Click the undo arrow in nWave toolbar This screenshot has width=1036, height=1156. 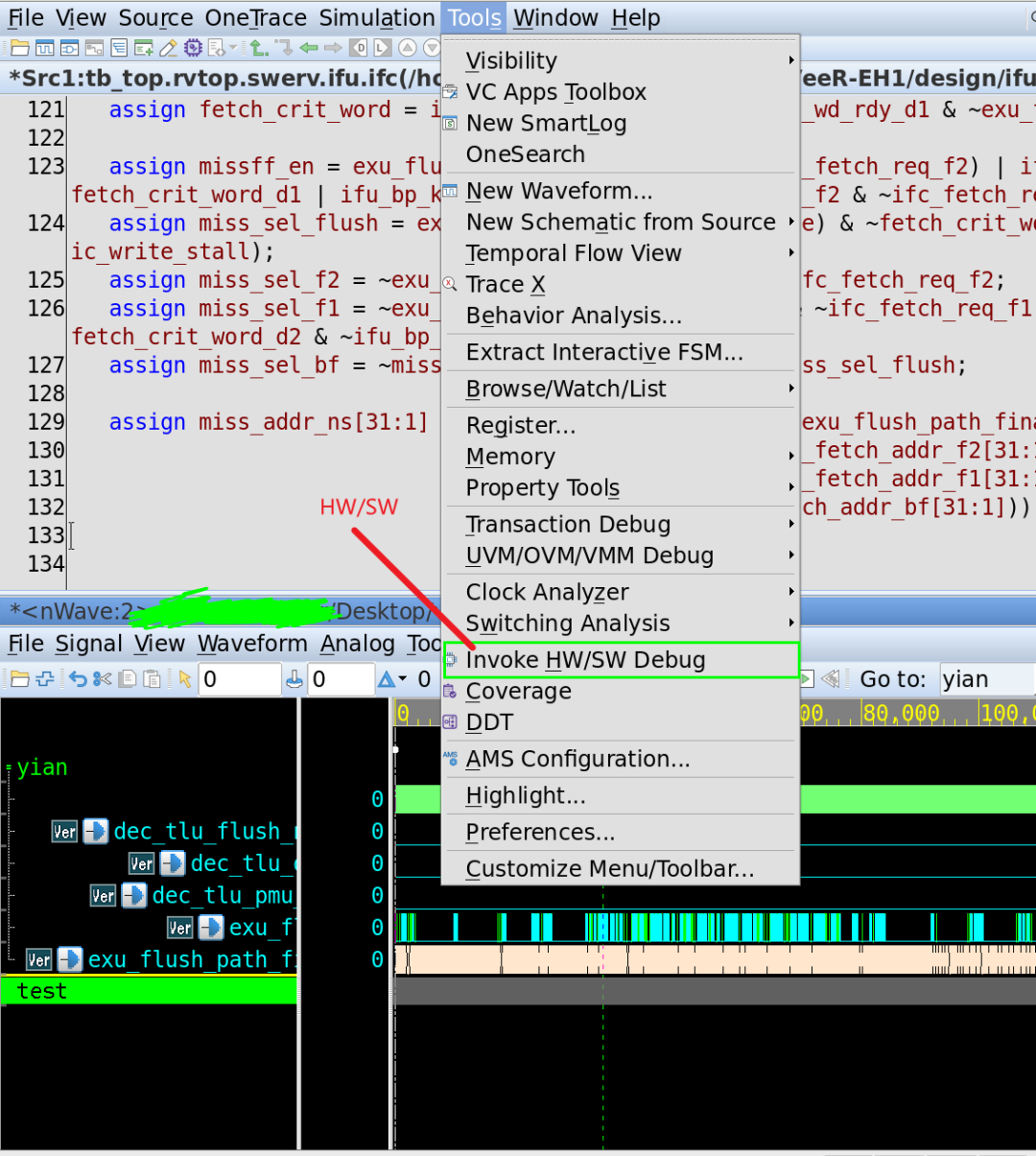78,679
